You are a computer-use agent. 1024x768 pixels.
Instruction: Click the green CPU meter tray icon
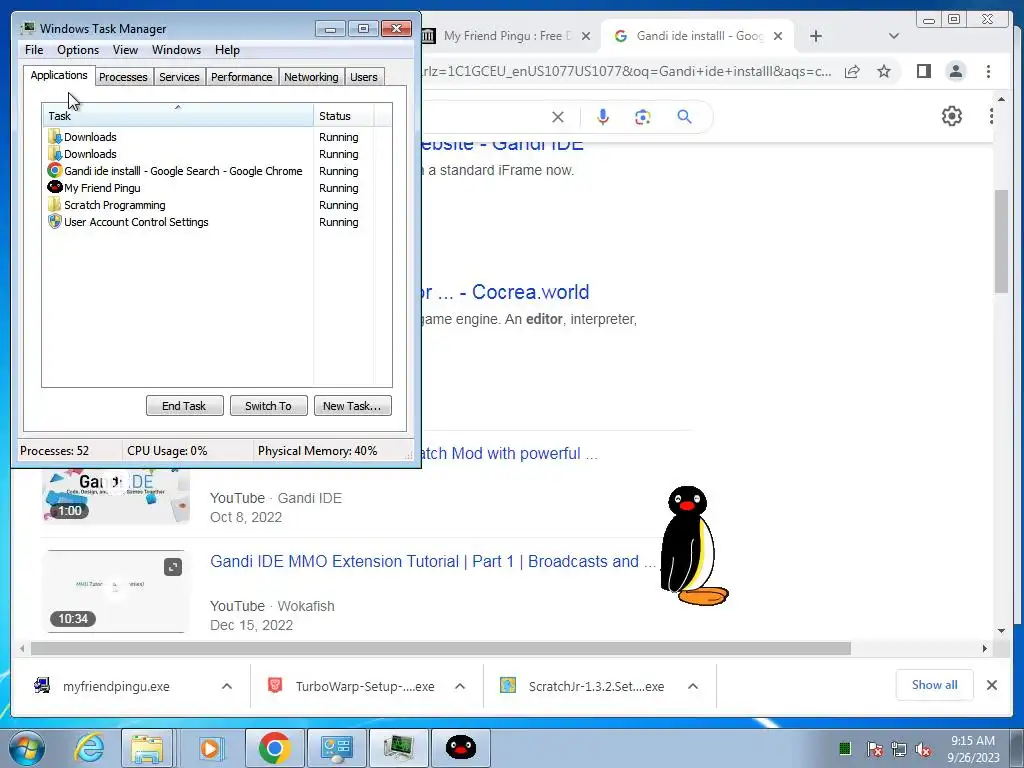click(845, 749)
